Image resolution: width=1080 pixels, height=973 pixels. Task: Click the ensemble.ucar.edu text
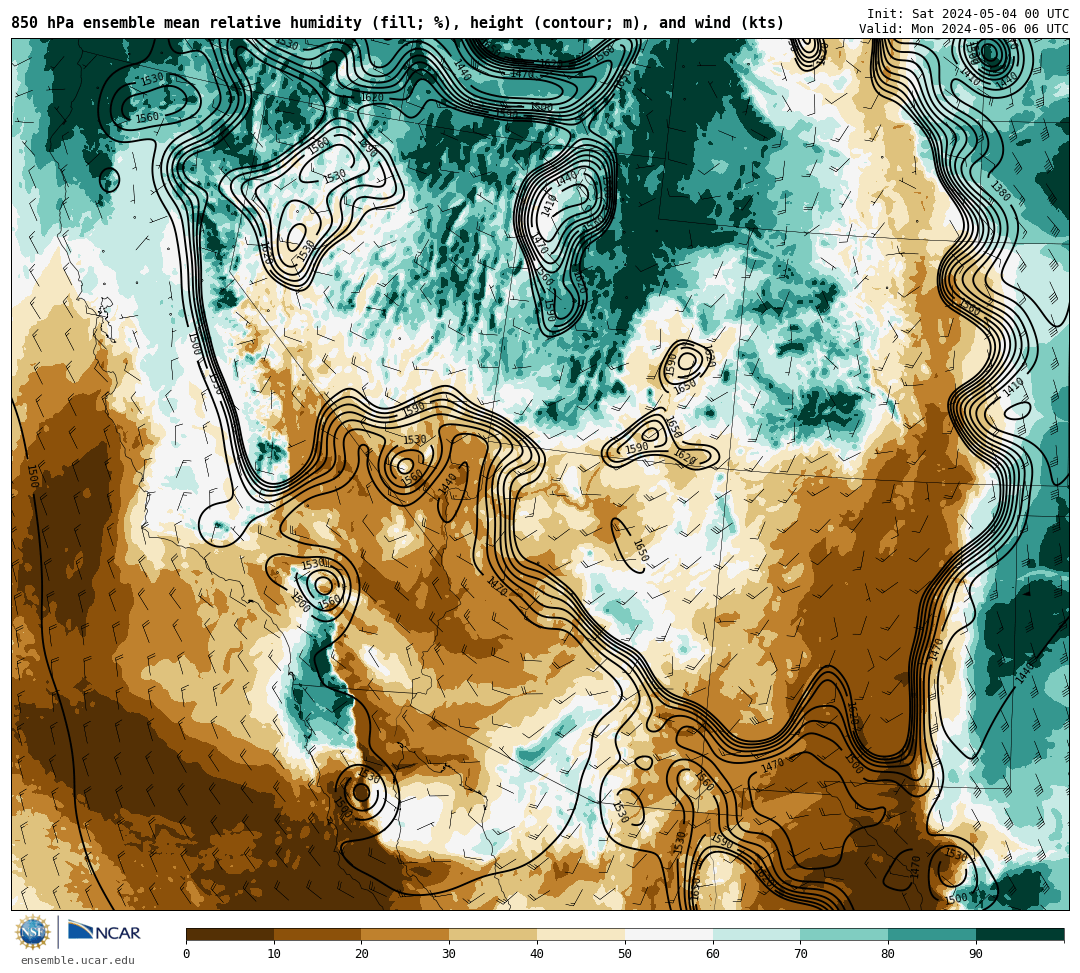pyautogui.click(x=78, y=960)
